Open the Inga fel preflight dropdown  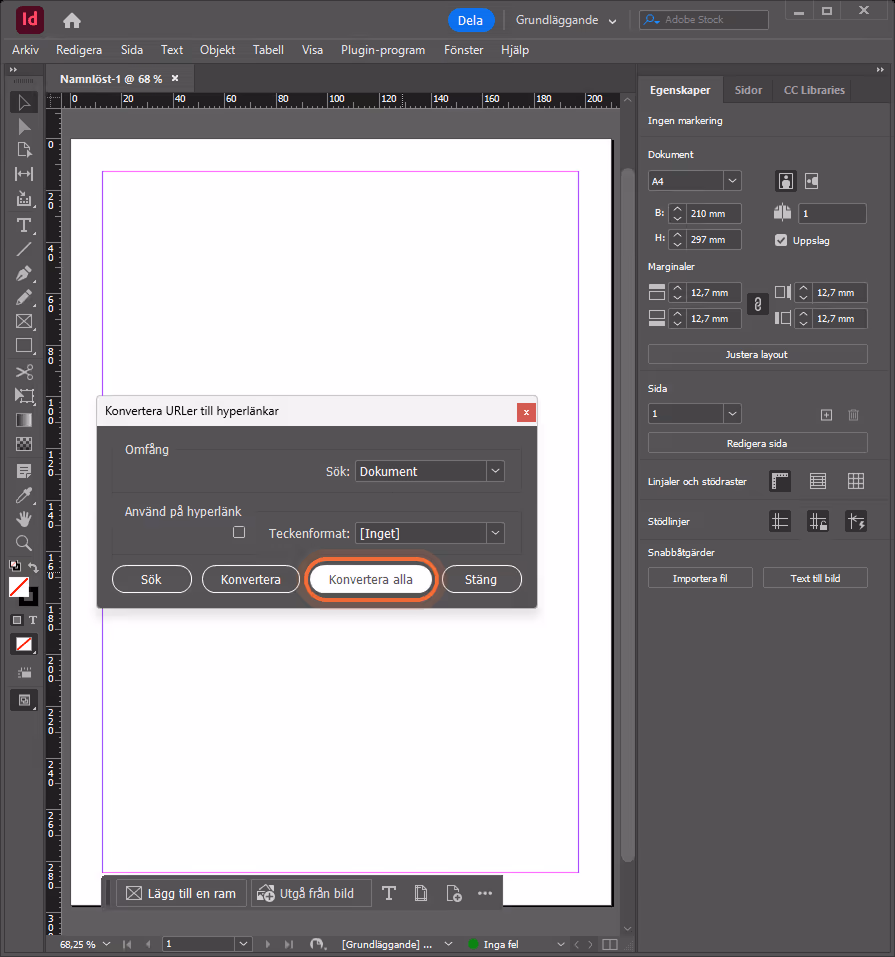[560, 944]
